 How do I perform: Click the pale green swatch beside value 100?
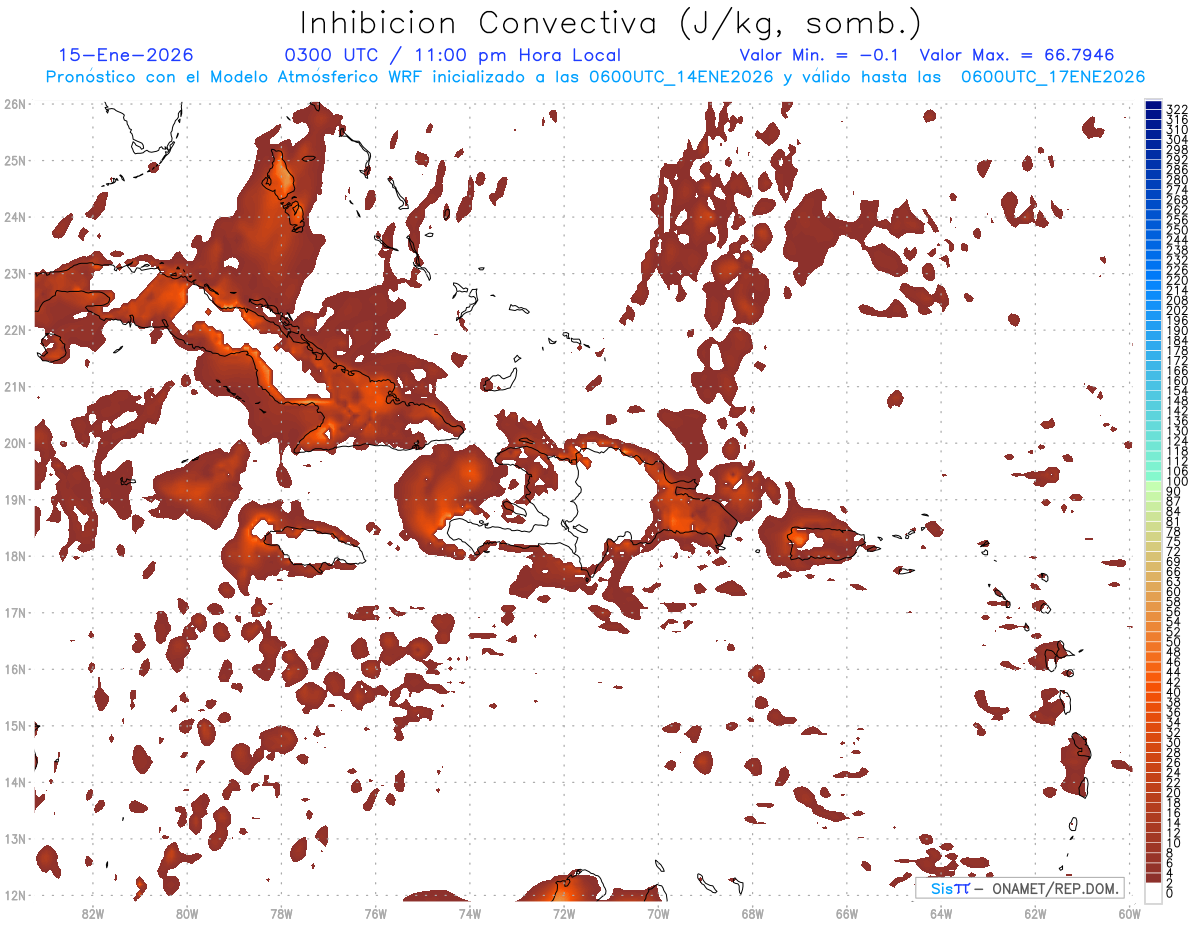(x=1153, y=484)
